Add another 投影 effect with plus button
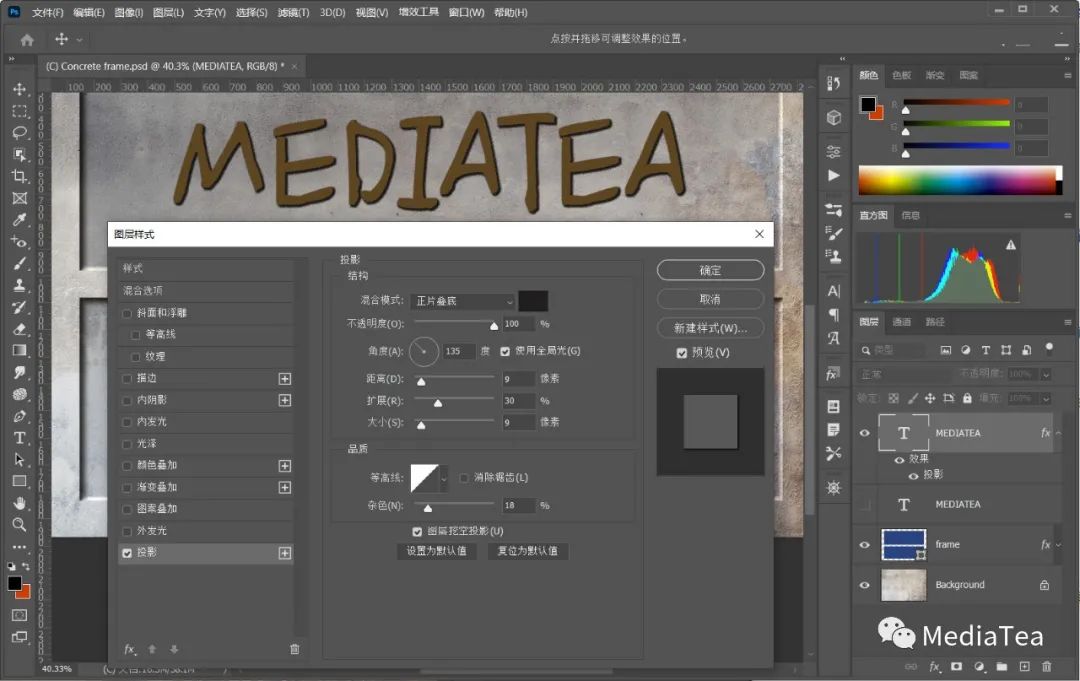 pyautogui.click(x=284, y=553)
